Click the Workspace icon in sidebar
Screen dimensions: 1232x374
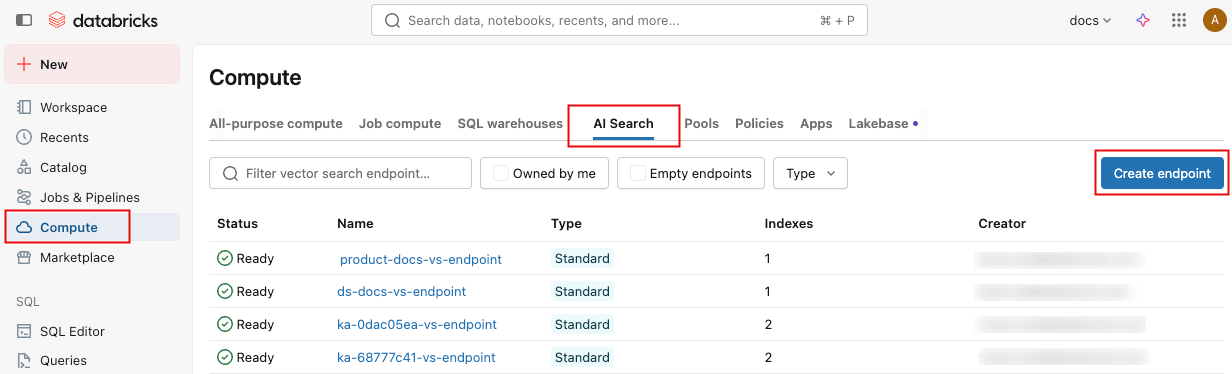click(25, 107)
